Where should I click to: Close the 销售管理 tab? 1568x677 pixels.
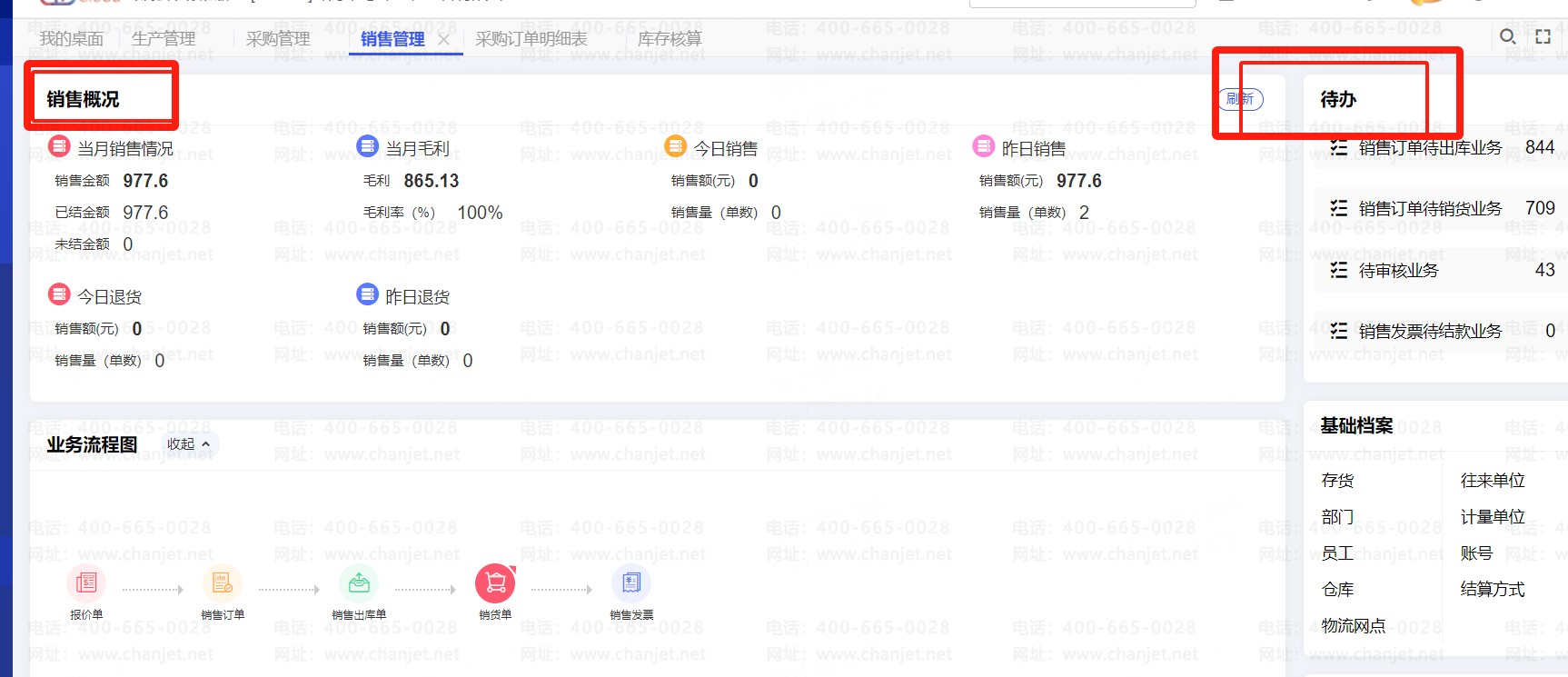pos(443,39)
